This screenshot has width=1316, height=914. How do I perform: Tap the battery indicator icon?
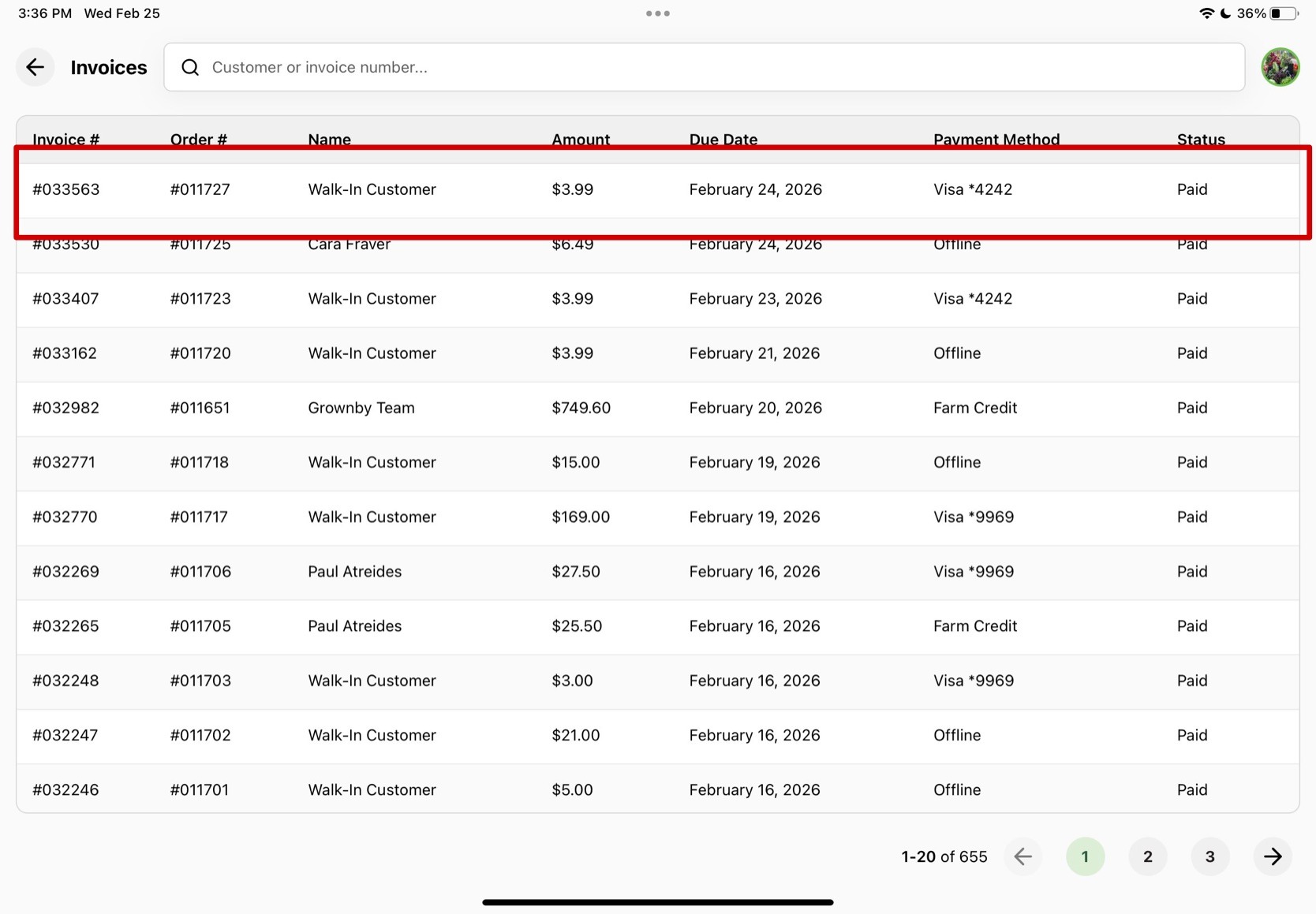tap(1283, 13)
